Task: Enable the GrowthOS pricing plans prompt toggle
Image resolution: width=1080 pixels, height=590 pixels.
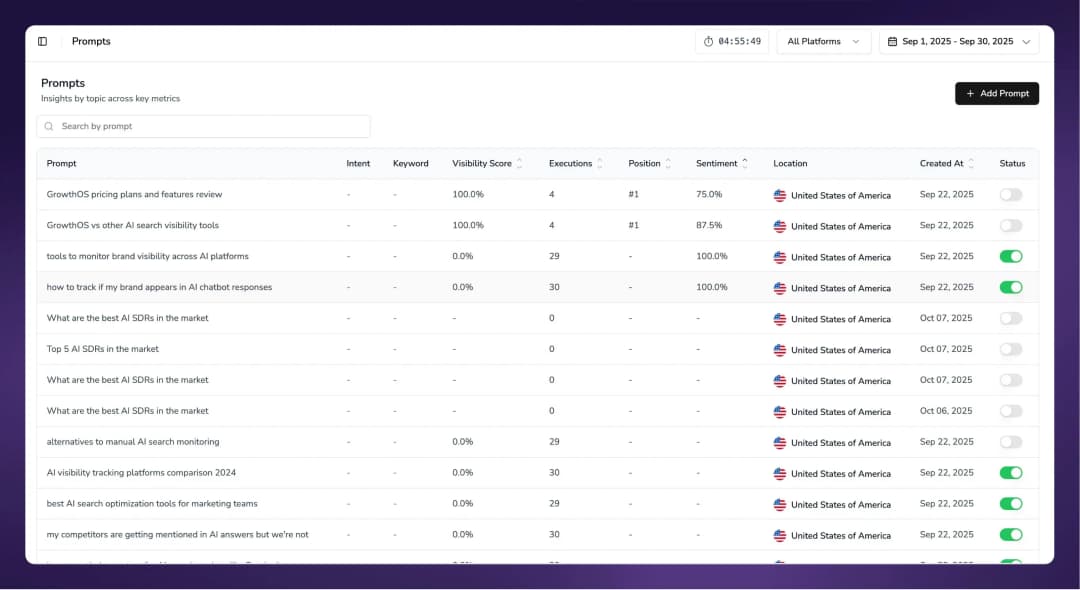Action: [x=1011, y=195]
